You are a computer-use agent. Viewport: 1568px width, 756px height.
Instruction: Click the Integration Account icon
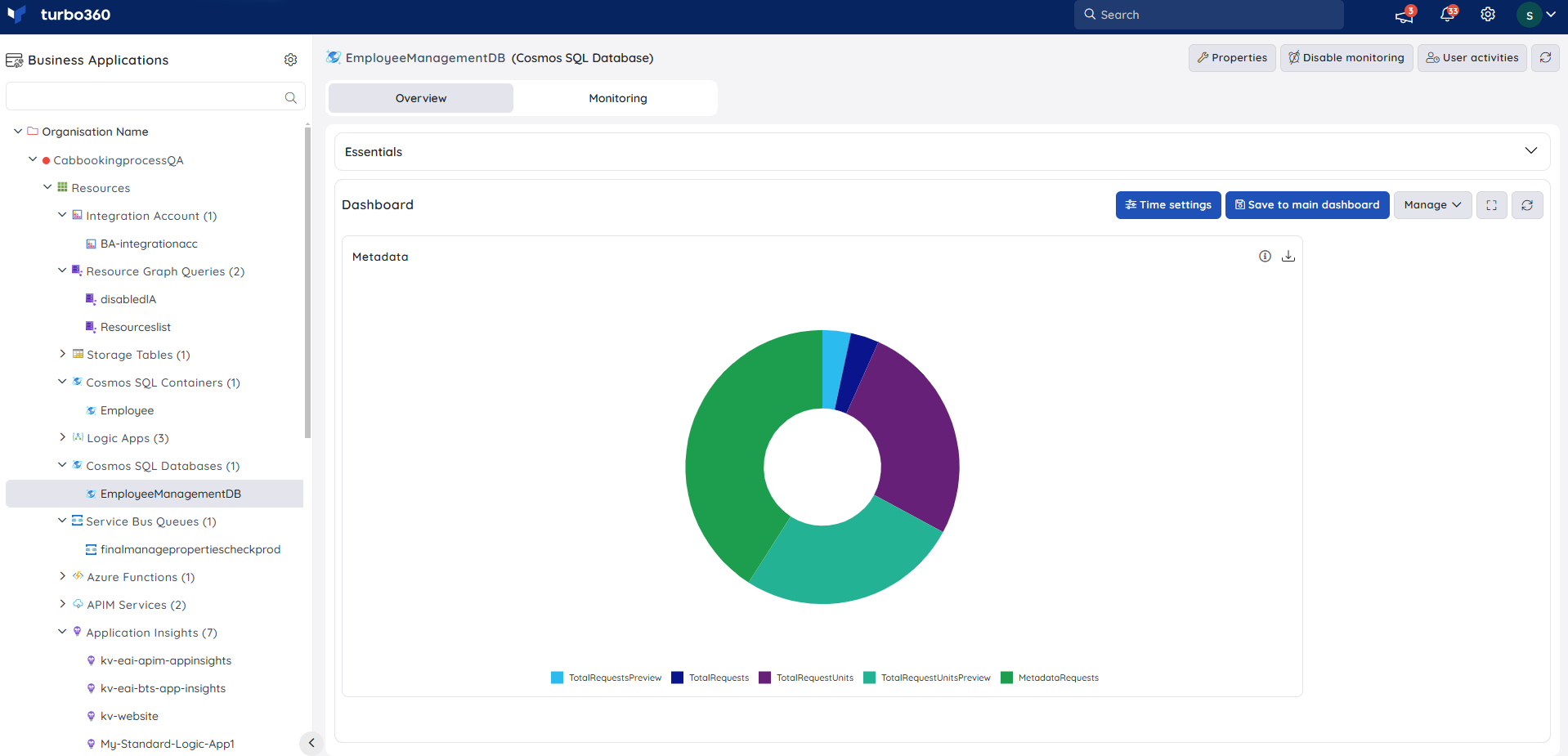click(78, 215)
